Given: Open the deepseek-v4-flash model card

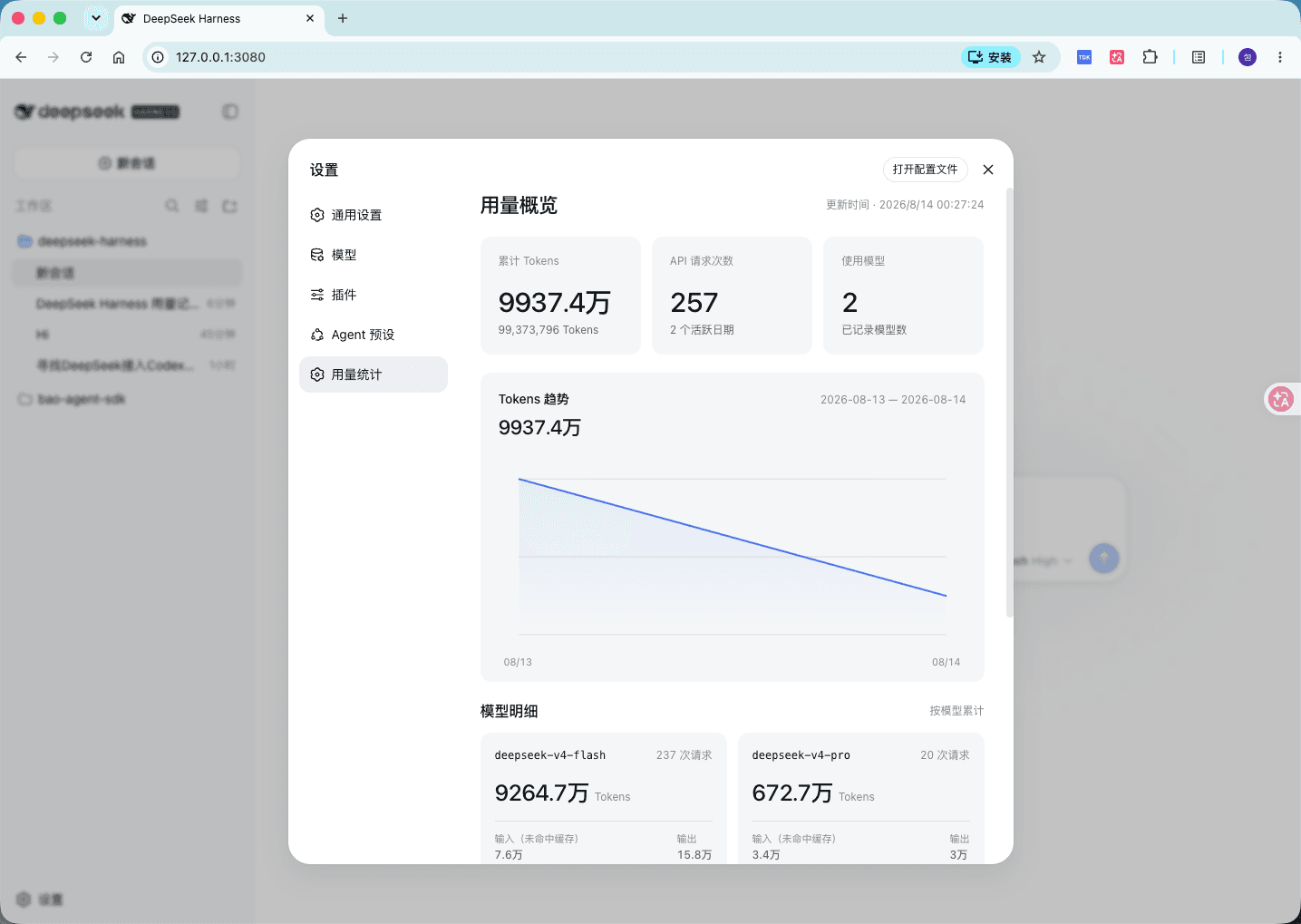Looking at the screenshot, I should click(604, 798).
